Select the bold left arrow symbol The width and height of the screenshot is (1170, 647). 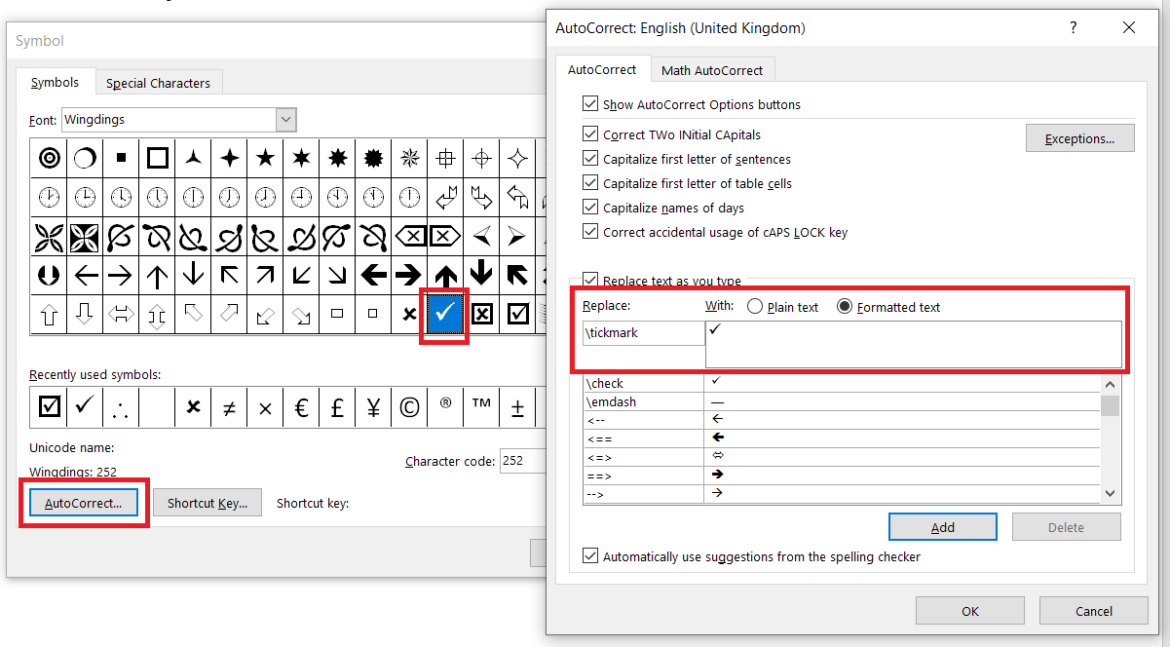click(373, 275)
